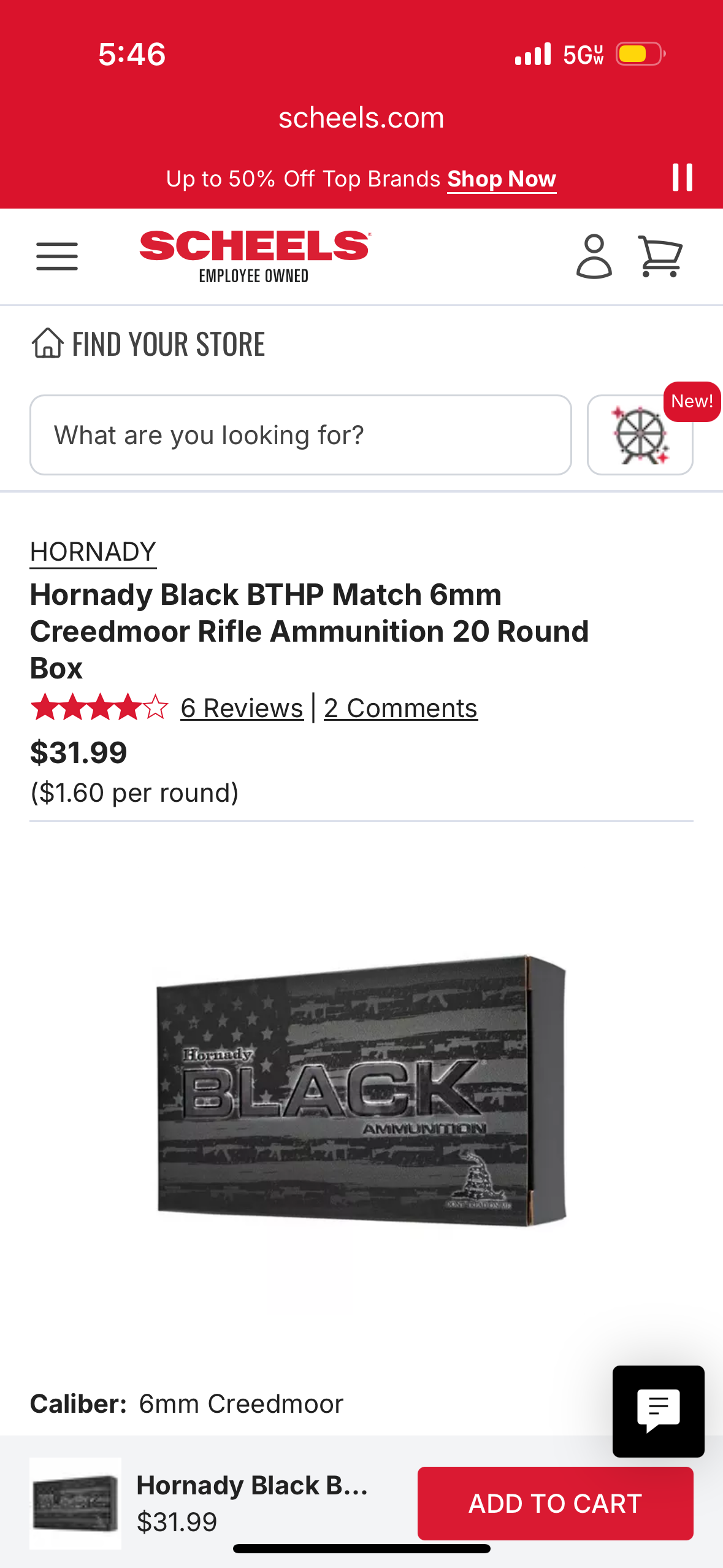Tap the Hornady Black ammo box image

361,1090
